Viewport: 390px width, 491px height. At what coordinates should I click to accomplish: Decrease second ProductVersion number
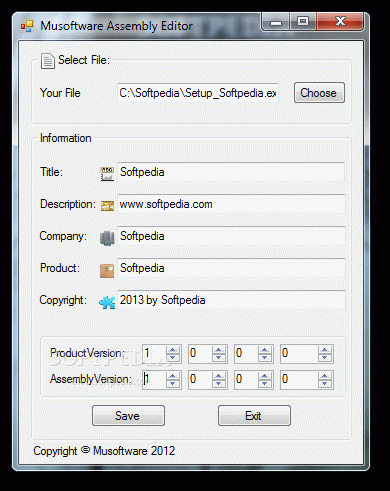[219, 357]
